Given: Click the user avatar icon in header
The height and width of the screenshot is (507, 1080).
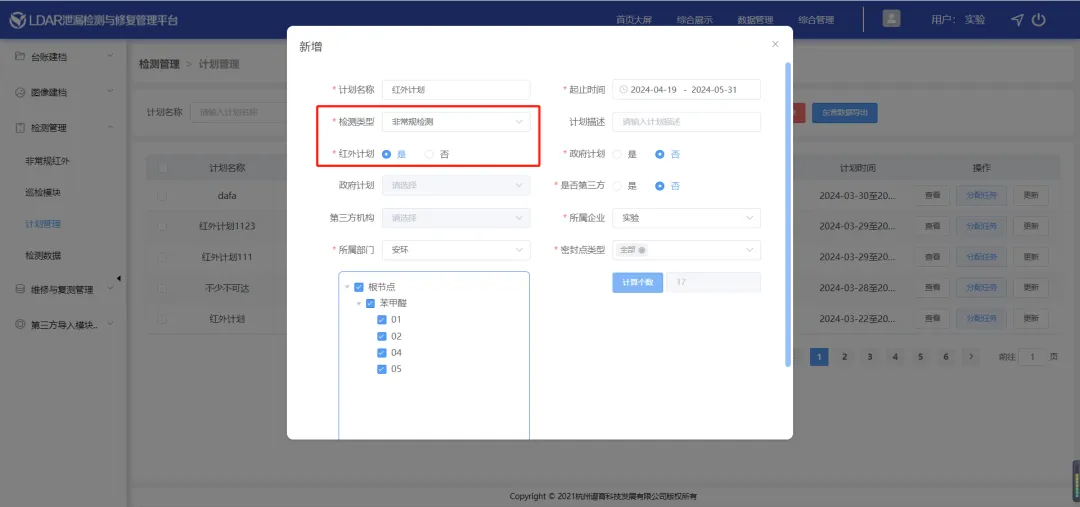Looking at the screenshot, I should [x=891, y=19].
